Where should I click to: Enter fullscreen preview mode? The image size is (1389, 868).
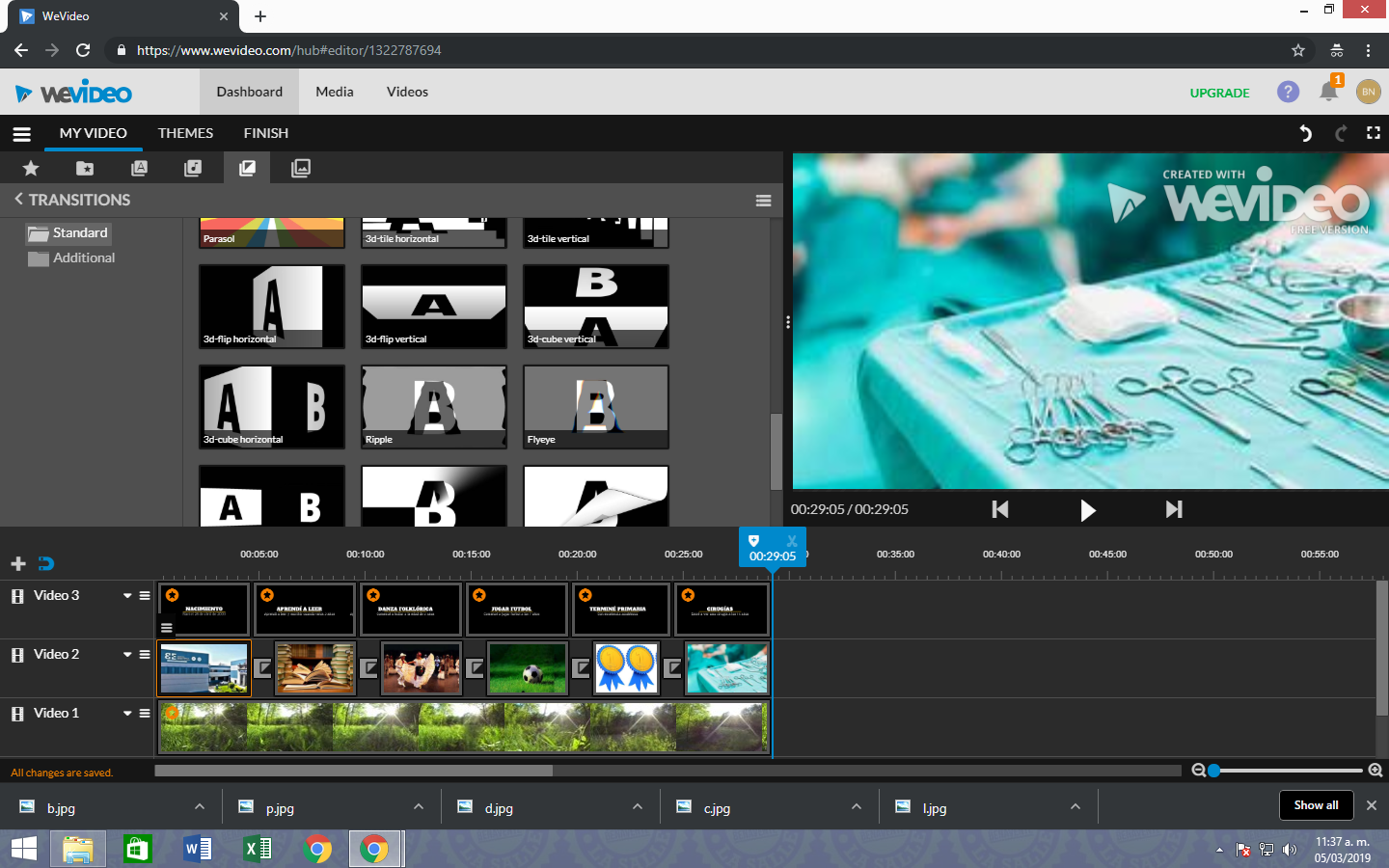[x=1373, y=134]
